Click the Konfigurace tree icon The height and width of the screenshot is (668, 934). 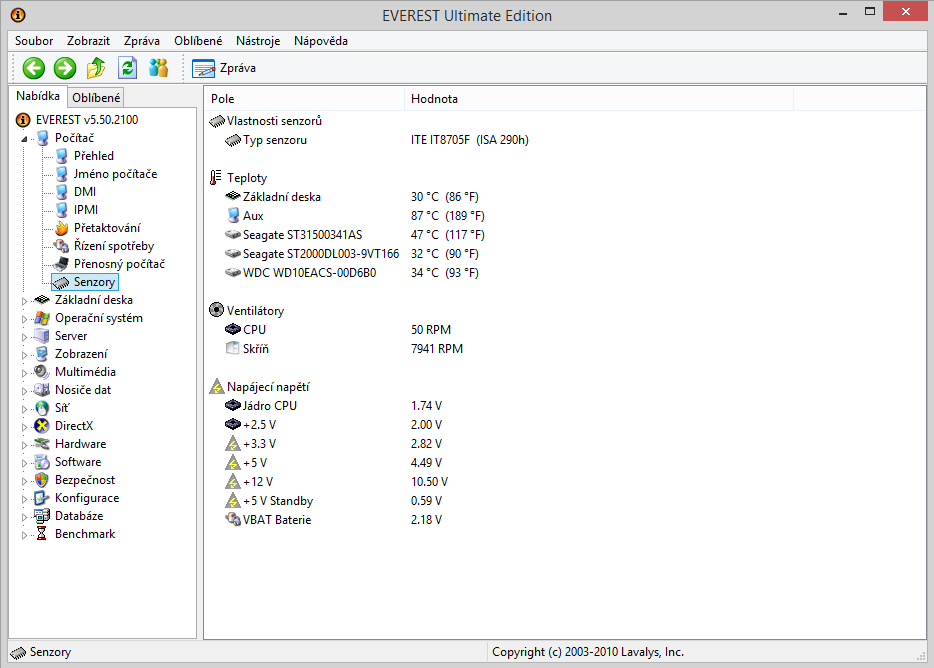click(x=42, y=498)
